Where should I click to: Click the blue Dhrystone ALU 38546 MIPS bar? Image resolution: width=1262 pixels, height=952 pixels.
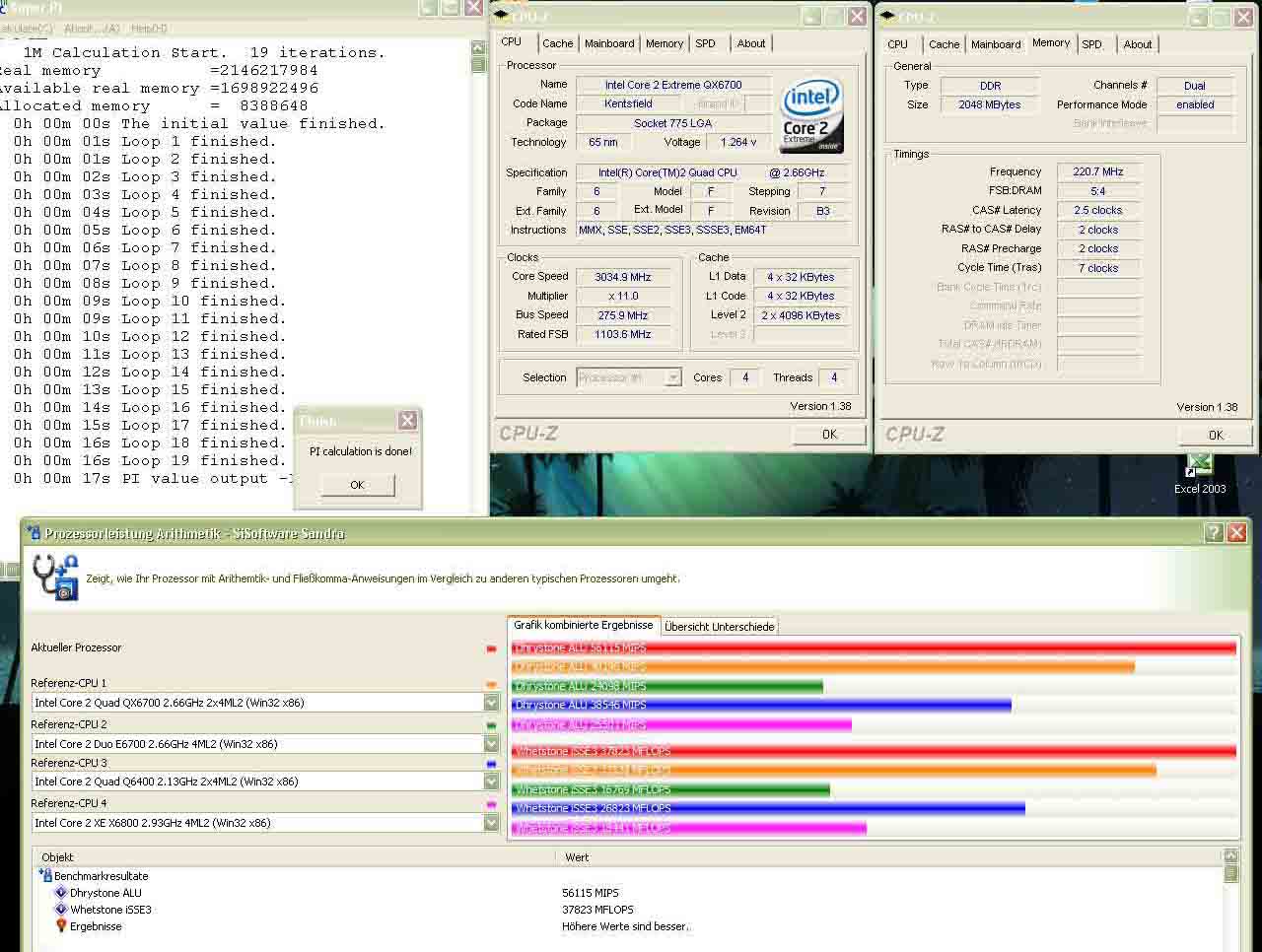[761, 705]
